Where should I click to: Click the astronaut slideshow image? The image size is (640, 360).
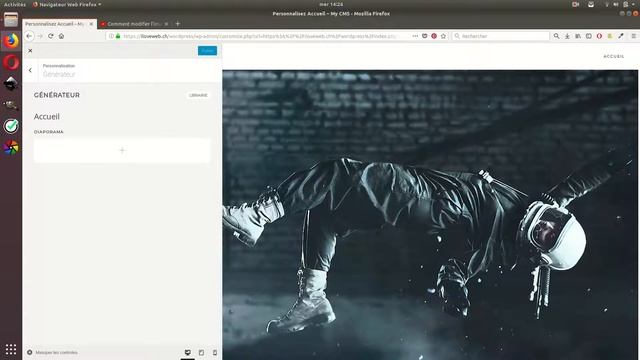tap(430, 215)
